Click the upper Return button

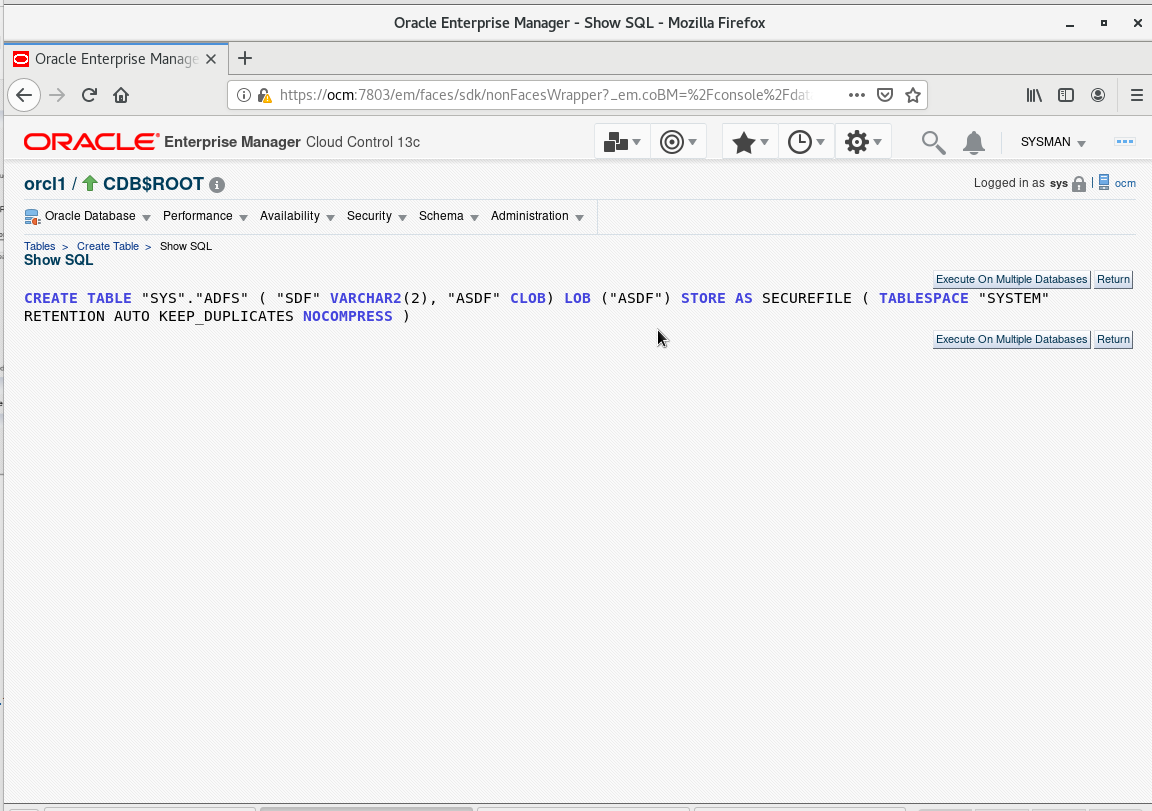pos(1113,279)
